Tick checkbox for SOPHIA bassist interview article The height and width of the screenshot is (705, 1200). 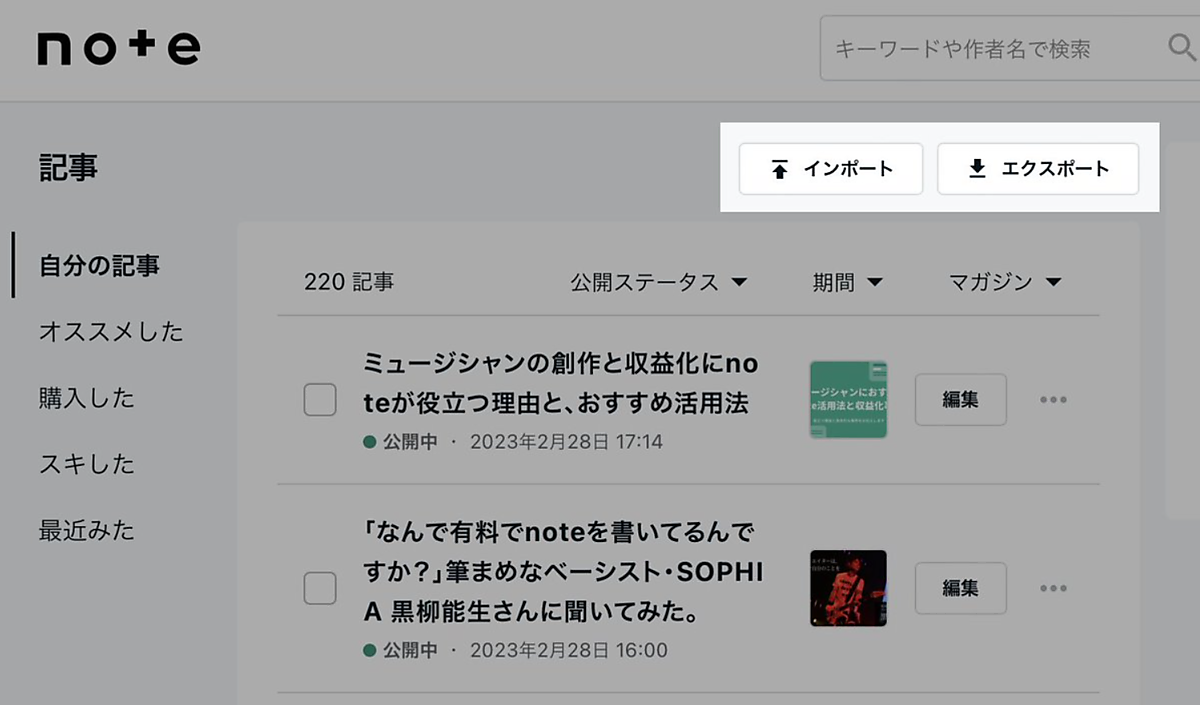tap(320, 588)
